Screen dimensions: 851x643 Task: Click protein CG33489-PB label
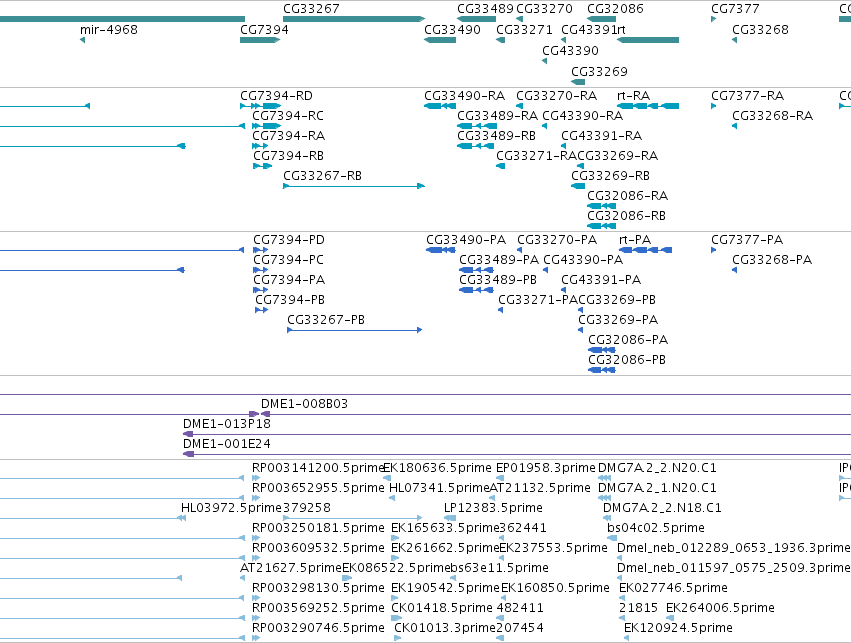pos(498,281)
